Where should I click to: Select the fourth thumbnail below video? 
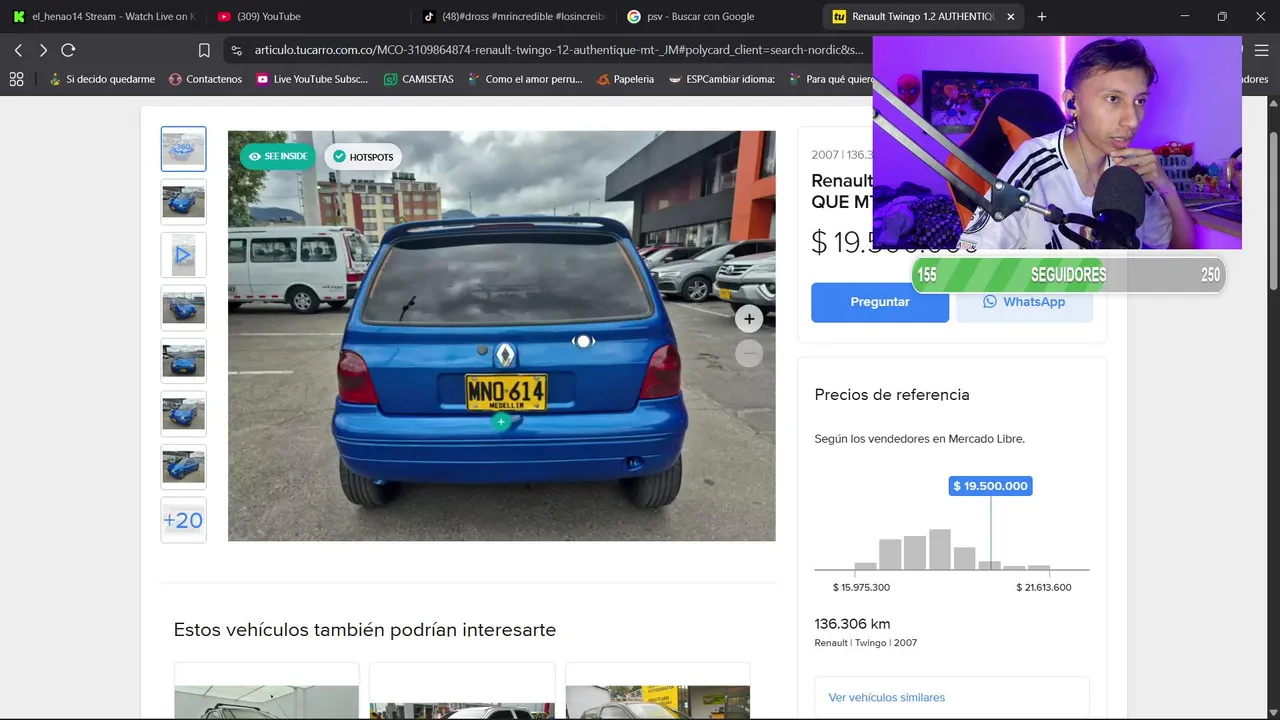183,308
